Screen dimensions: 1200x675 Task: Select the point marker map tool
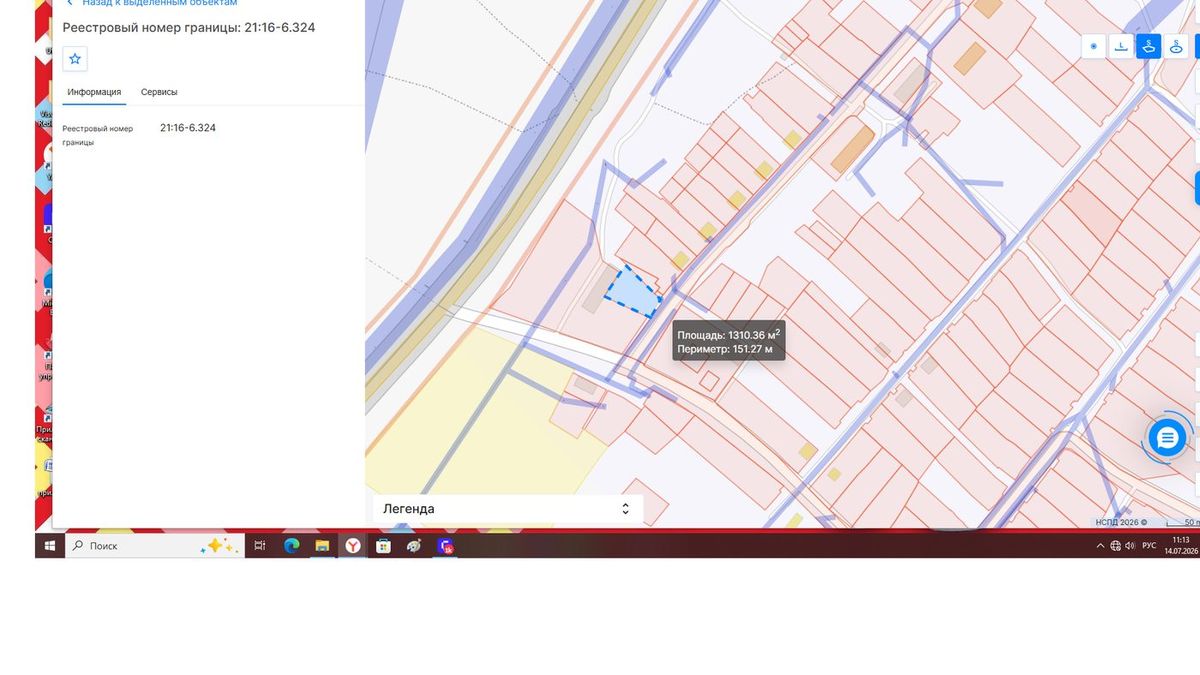[1094, 46]
